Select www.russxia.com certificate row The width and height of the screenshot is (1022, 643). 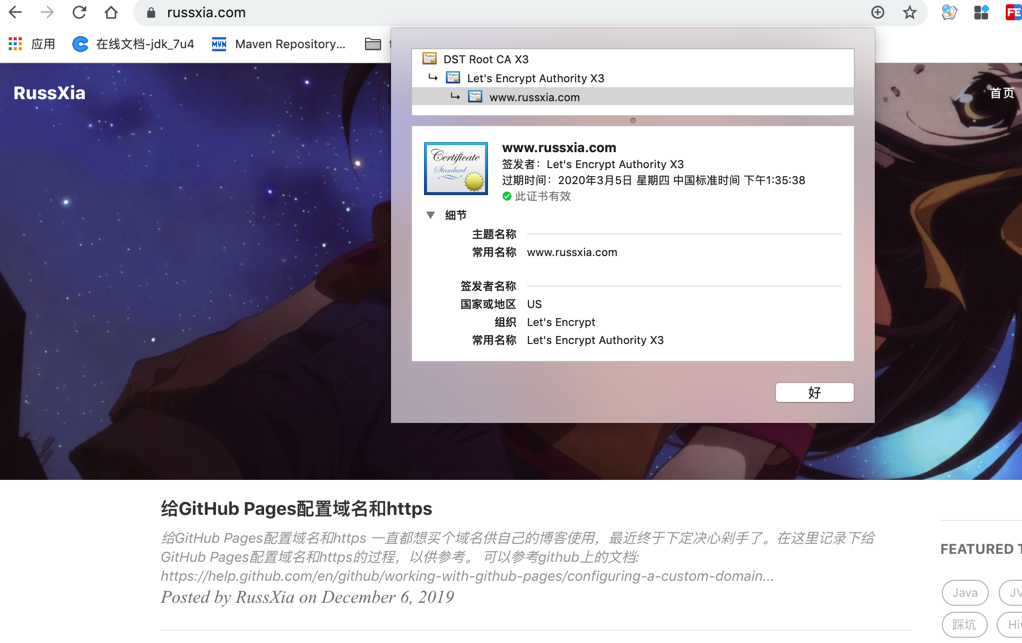pyautogui.click(x=633, y=96)
